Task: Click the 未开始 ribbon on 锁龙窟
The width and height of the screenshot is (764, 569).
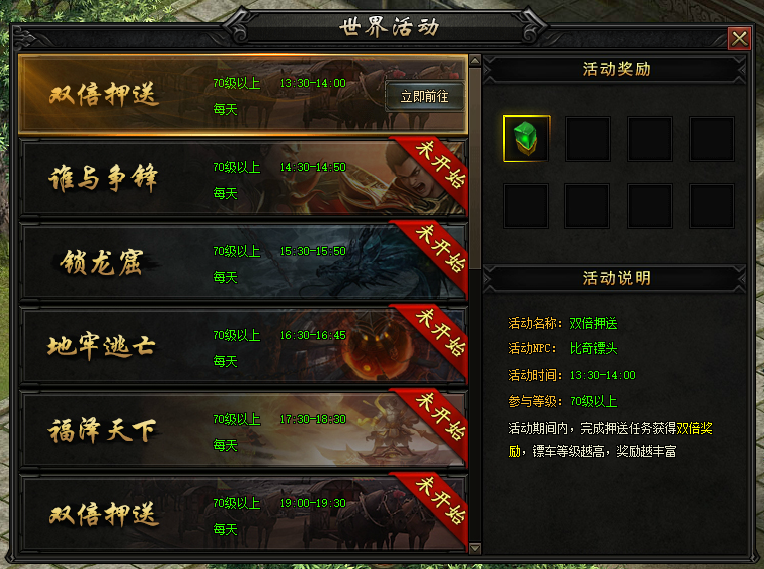Action: click(x=435, y=251)
